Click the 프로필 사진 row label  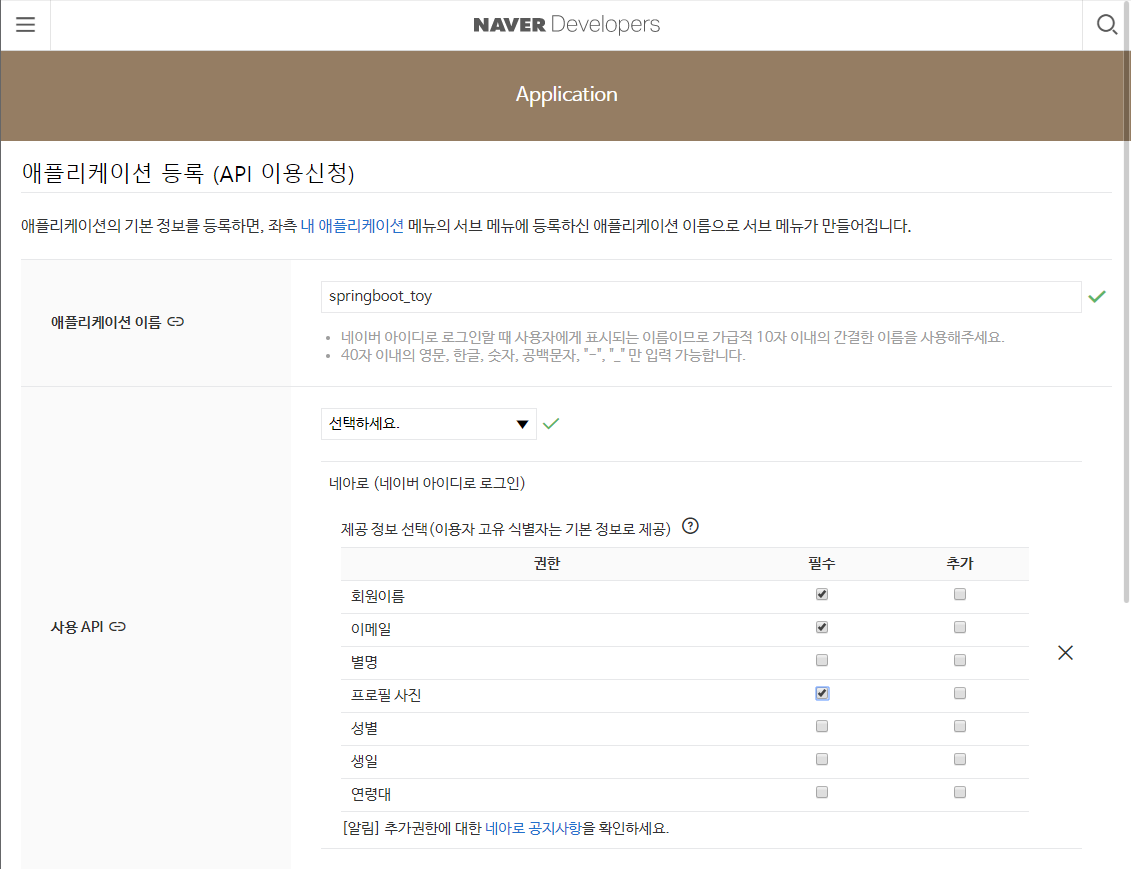pos(386,695)
